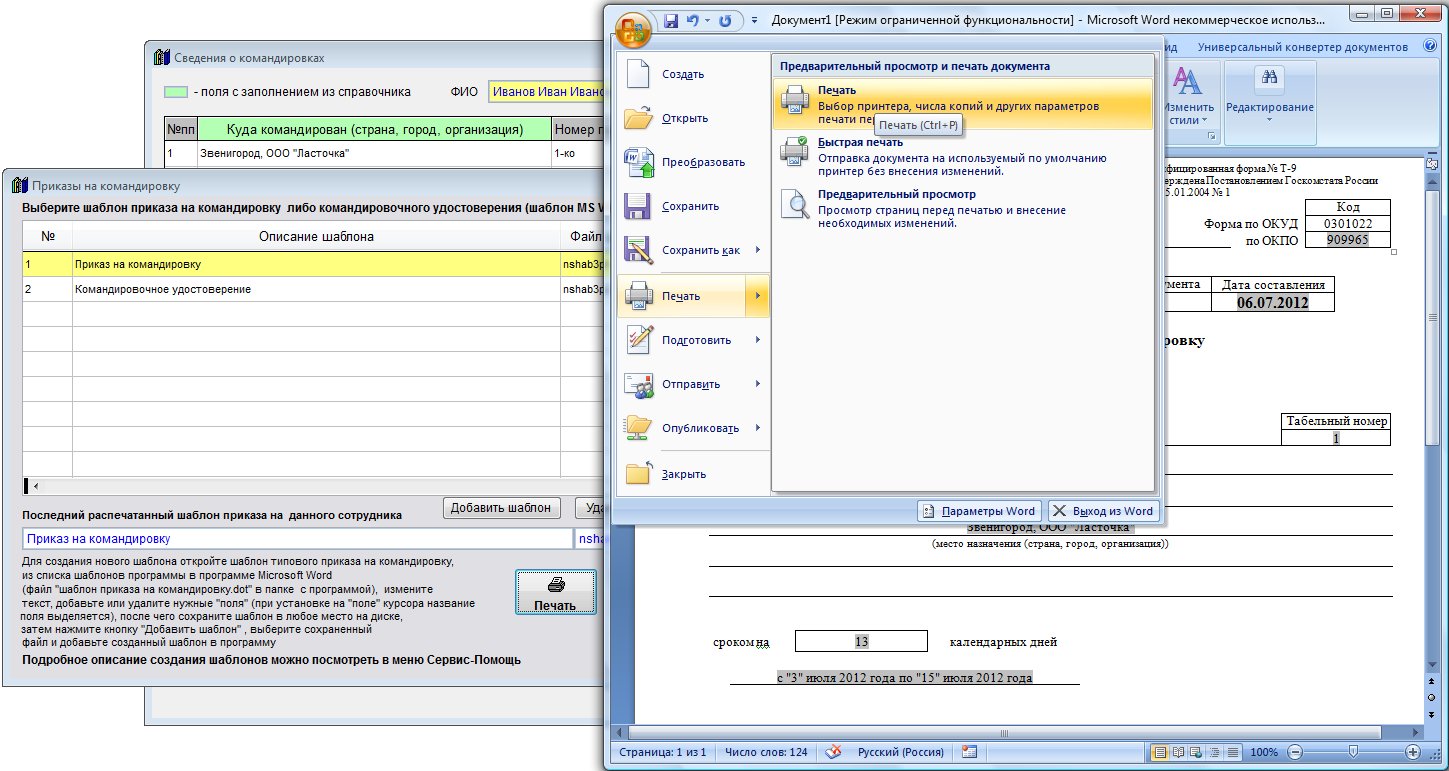Click the Undo arrow icon
The width and height of the screenshot is (1449, 771).
click(x=691, y=20)
